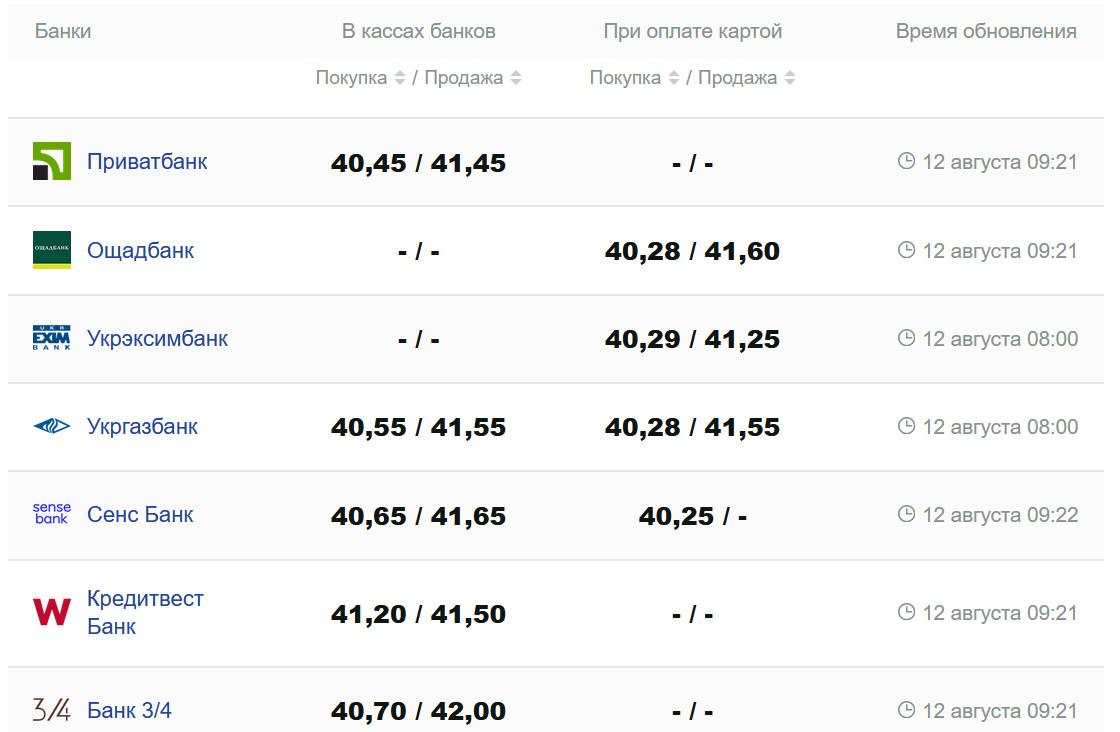Image resolution: width=1120 pixels, height=732 pixels.
Task: Click the Ощадбанк logo icon
Action: point(52,250)
